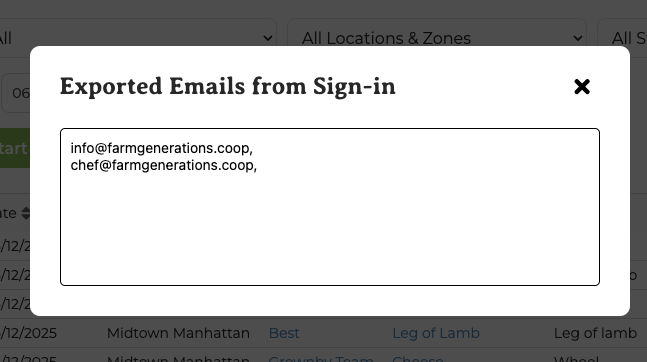Expand the leftmost All filter dropdown
Image resolution: width=647 pixels, height=362 pixels.
point(136,38)
